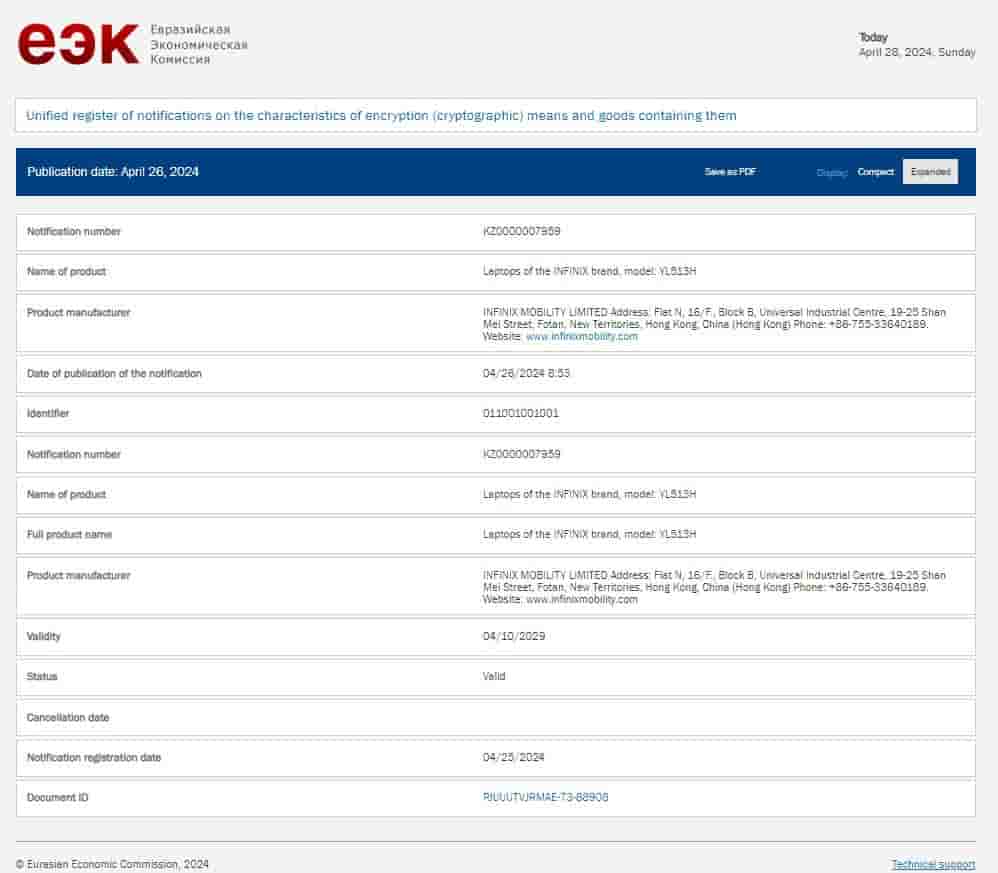Click the Technical support link
This screenshot has width=998, height=873.
(x=933, y=864)
